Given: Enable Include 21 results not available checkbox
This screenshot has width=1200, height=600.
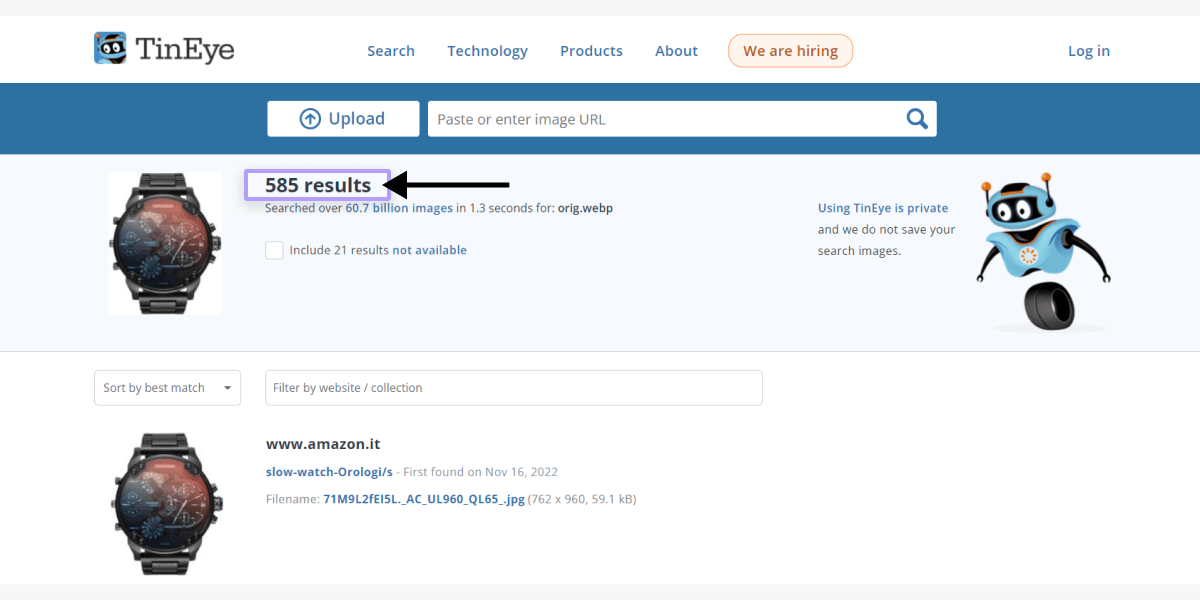Looking at the screenshot, I should coord(274,250).
